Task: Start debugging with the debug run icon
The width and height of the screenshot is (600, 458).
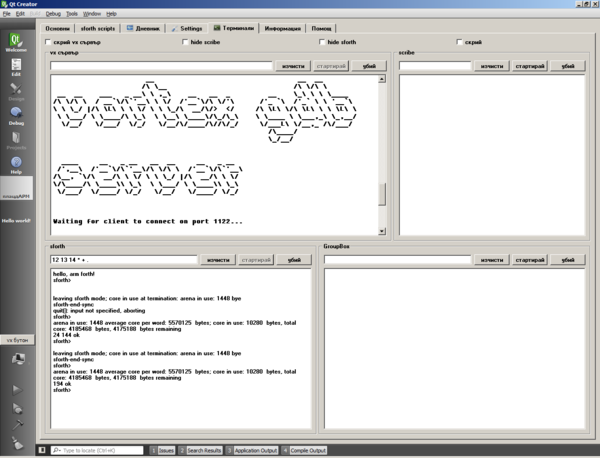Action: pos(17,409)
